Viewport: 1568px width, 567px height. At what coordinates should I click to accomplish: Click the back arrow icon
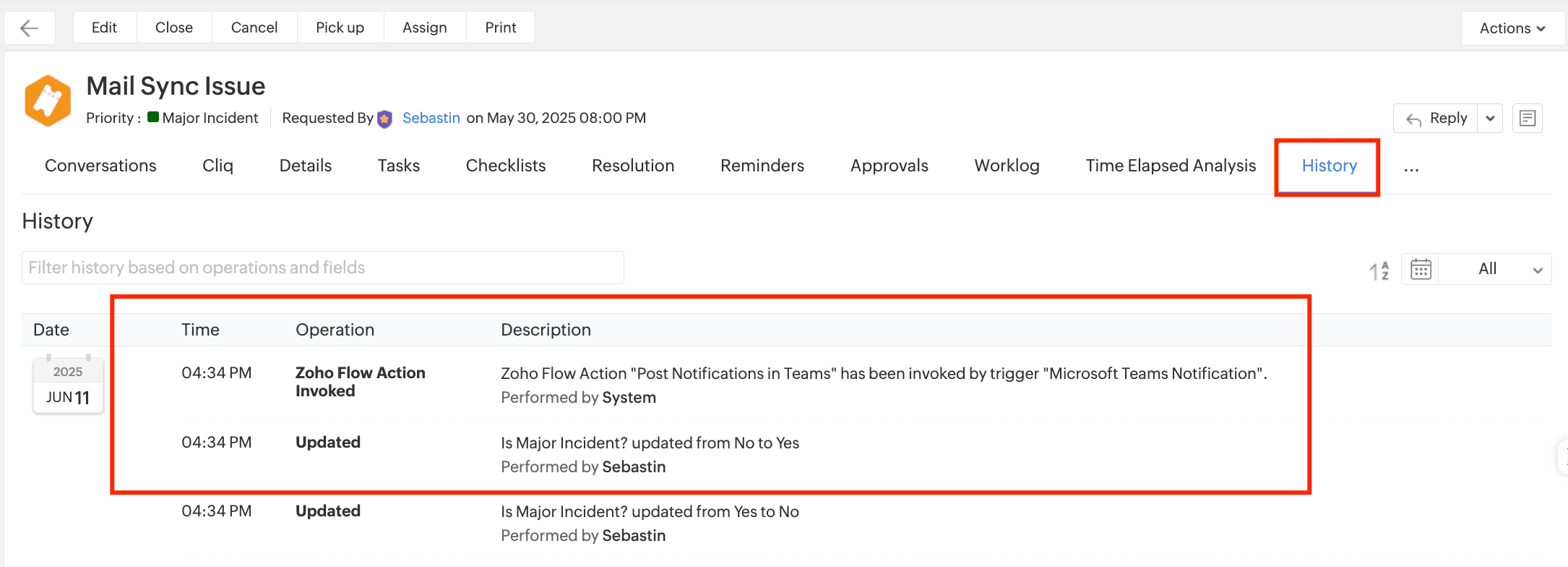point(30,28)
